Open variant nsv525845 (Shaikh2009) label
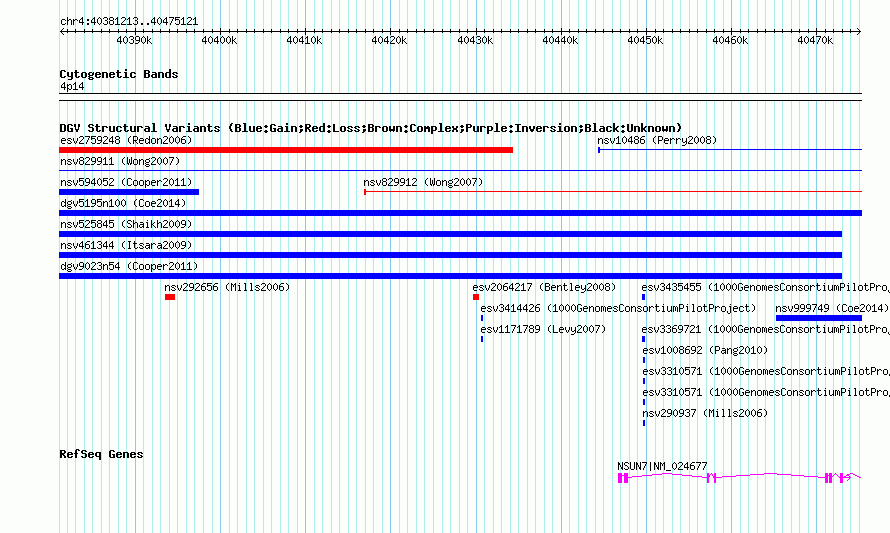The height and width of the screenshot is (533, 890). tap(126, 224)
